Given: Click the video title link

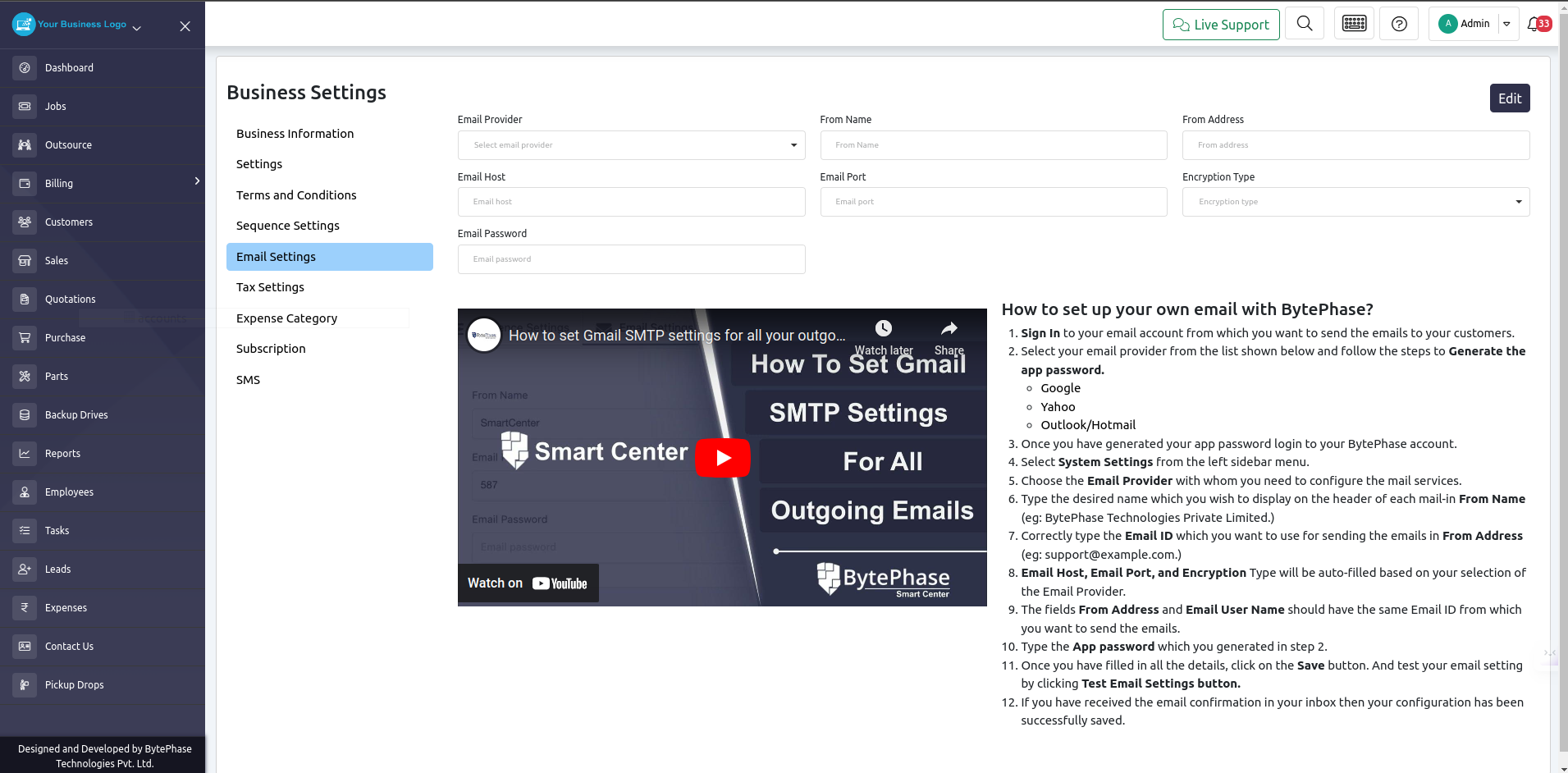Looking at the screenshot, I should coord(677,336).
